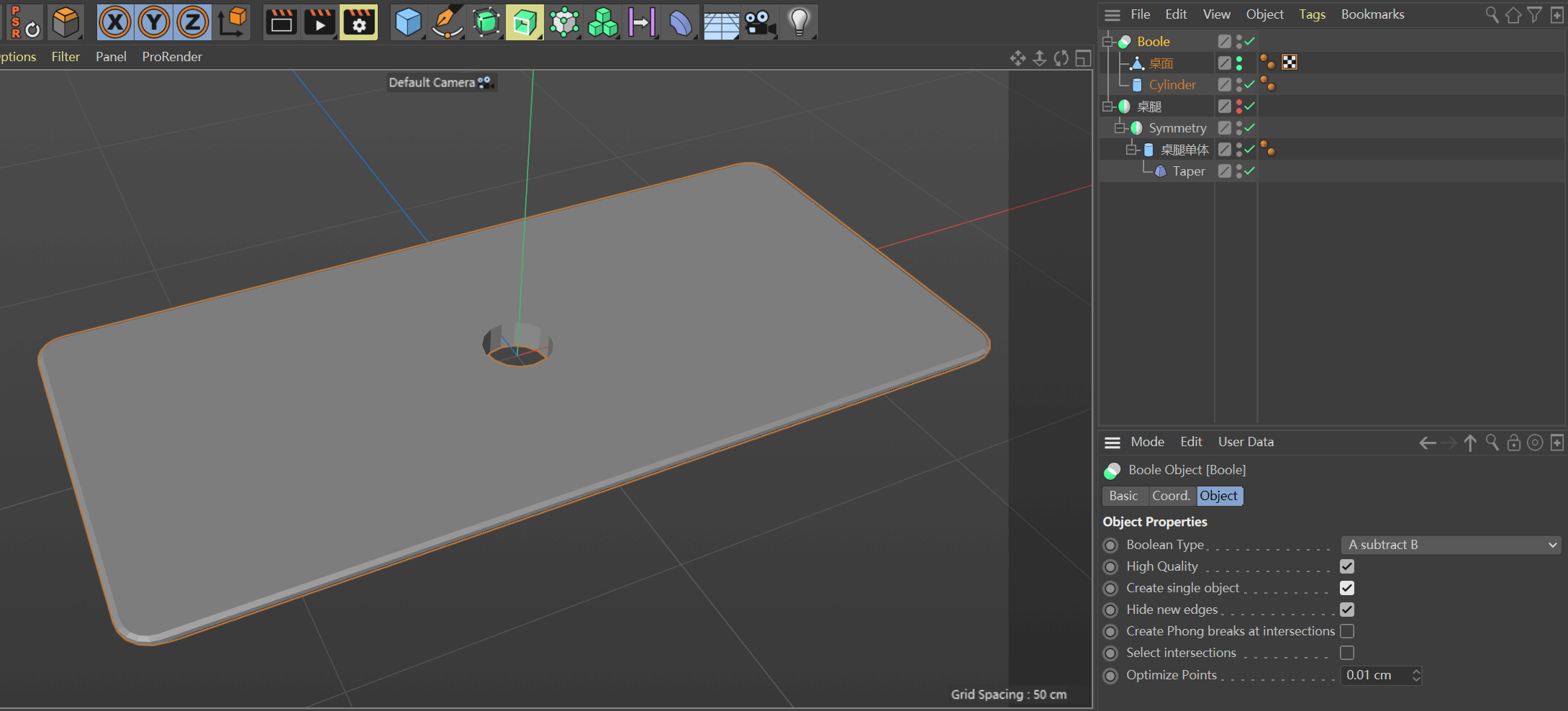Toggle the Z axis lock
This screenshot has height=711, width=1568.
click(x=193, y=22)
